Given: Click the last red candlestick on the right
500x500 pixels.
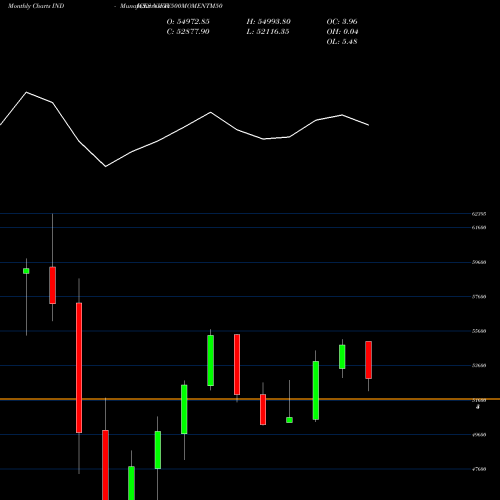Looking at the screenshot, I should click(x=368, y=360).
